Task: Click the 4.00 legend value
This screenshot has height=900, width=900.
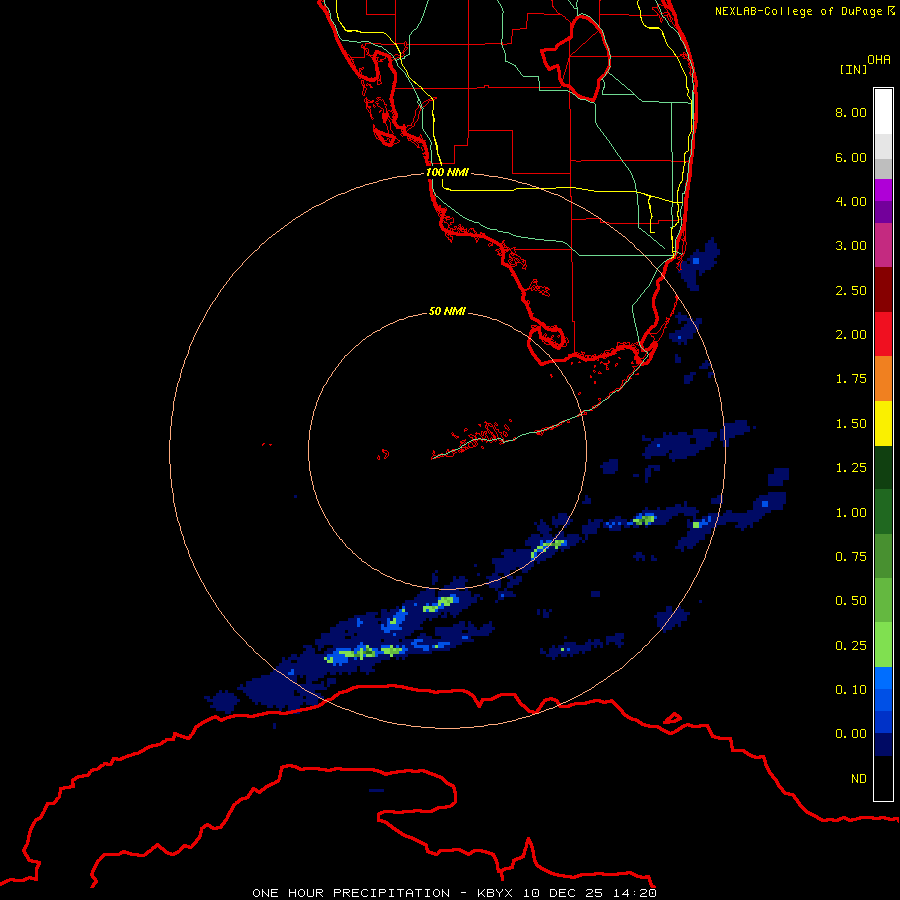Action: pyautogui.click(x=851, y=201)
